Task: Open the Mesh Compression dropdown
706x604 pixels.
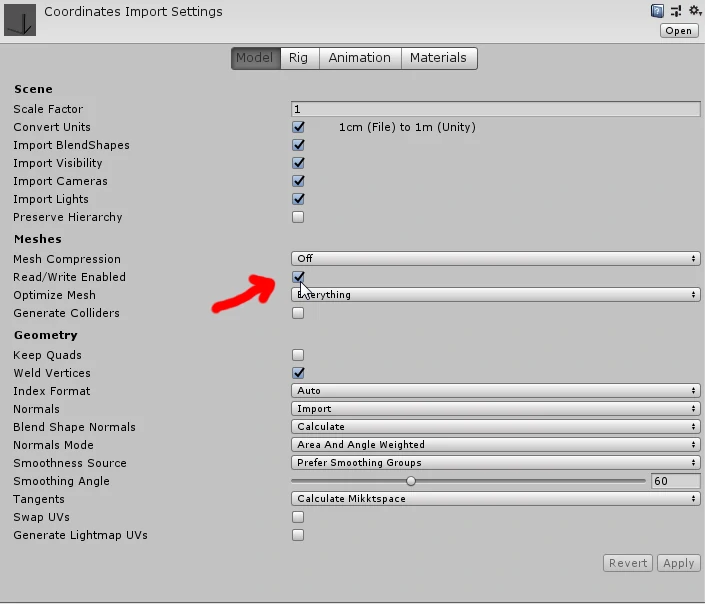Action: tap(495, 259)
